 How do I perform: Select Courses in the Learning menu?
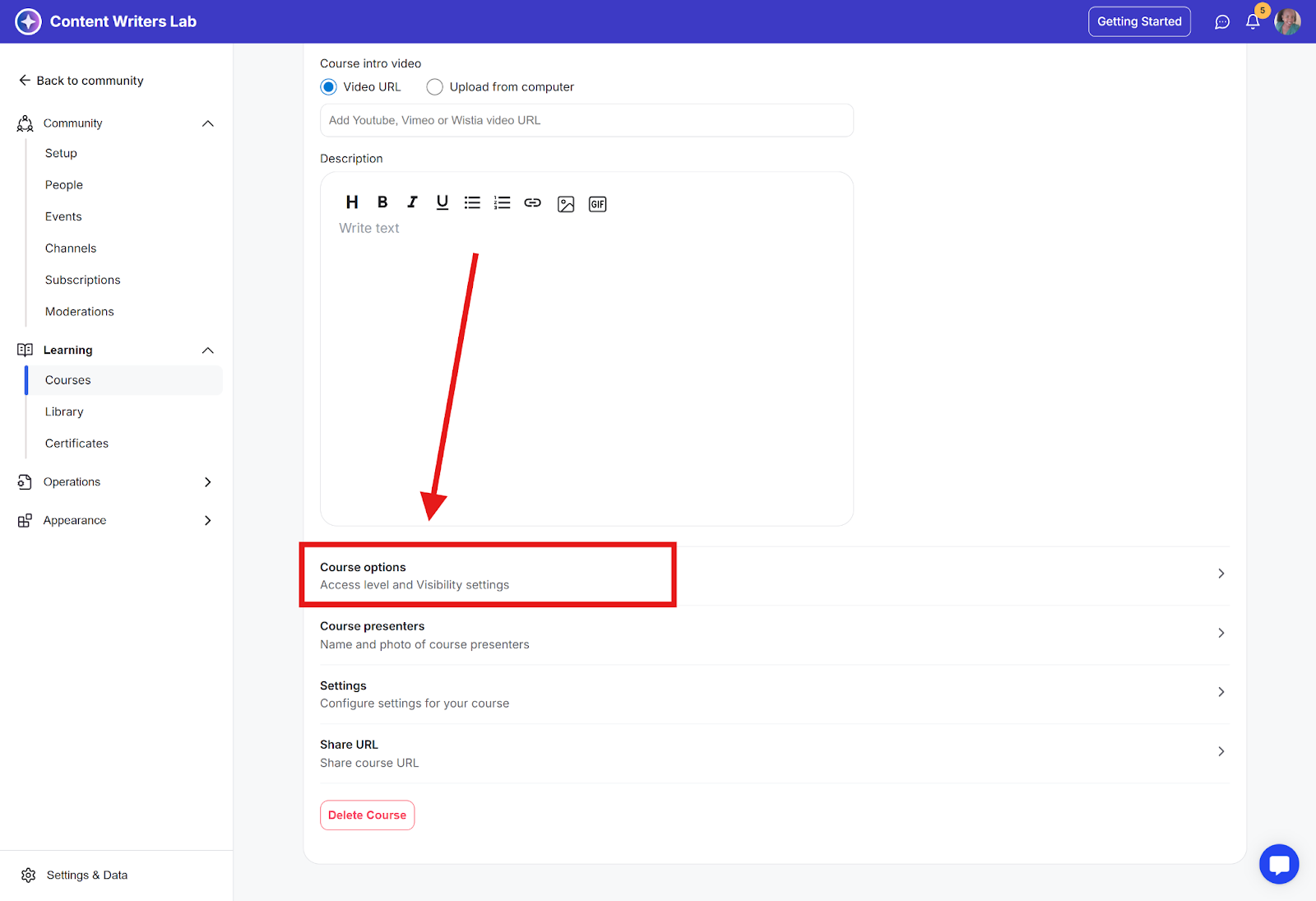[x=124, y=380]
